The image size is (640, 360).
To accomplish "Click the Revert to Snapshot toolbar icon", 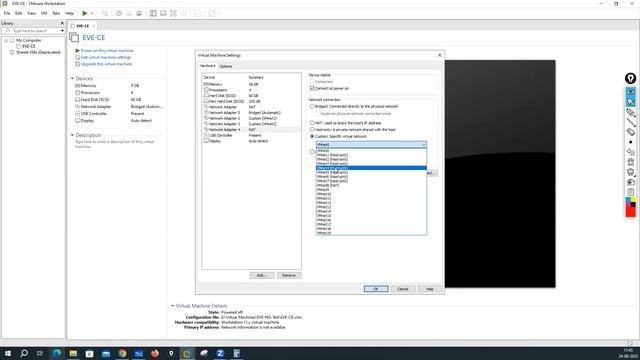I will [129, 13].
